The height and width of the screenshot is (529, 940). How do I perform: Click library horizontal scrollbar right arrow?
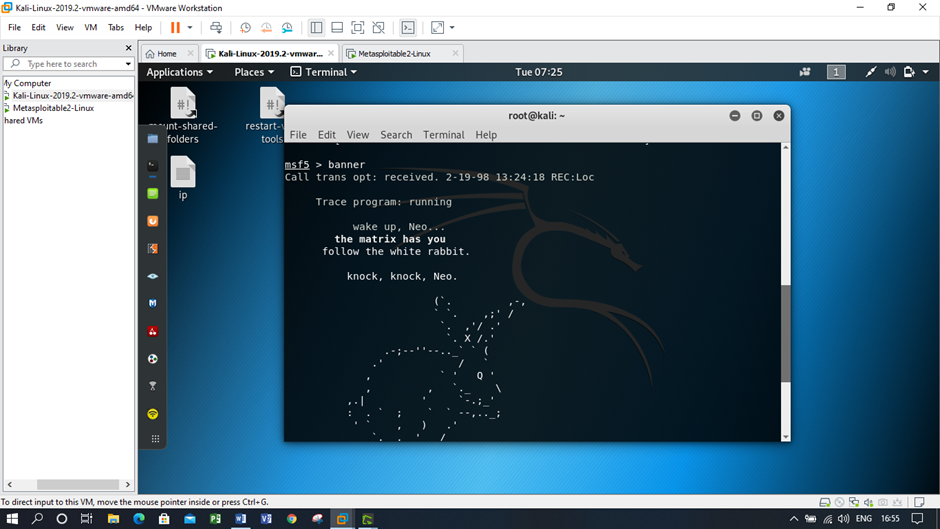point(128,485)
